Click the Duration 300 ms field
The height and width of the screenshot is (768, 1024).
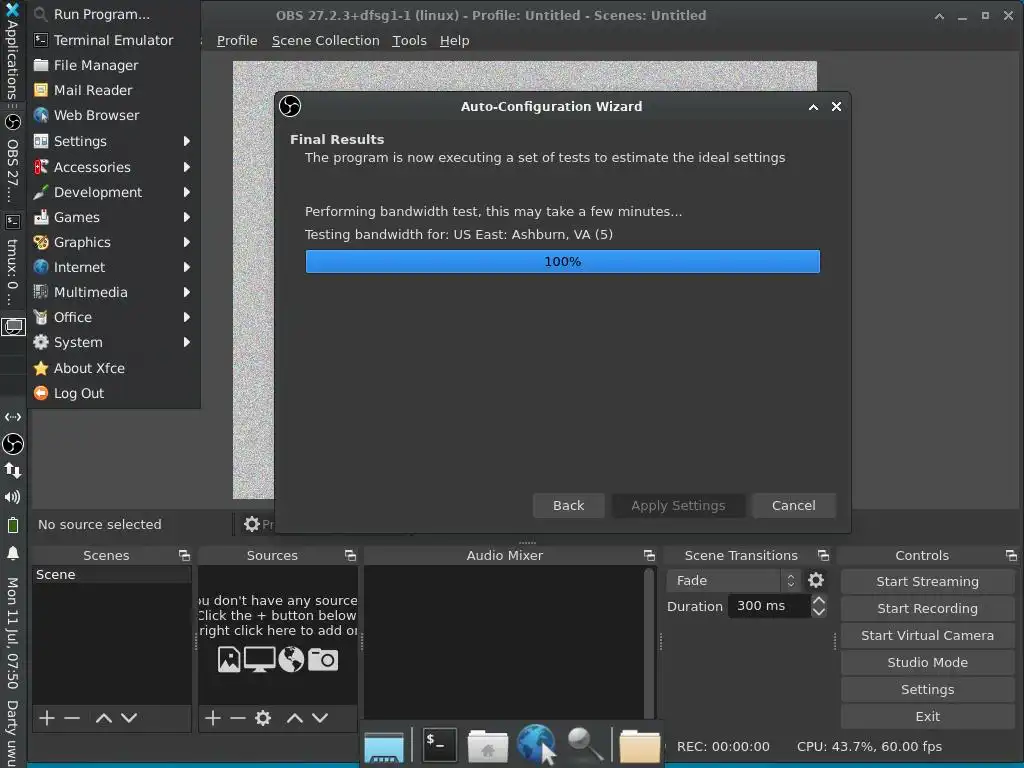click(769, 606)
